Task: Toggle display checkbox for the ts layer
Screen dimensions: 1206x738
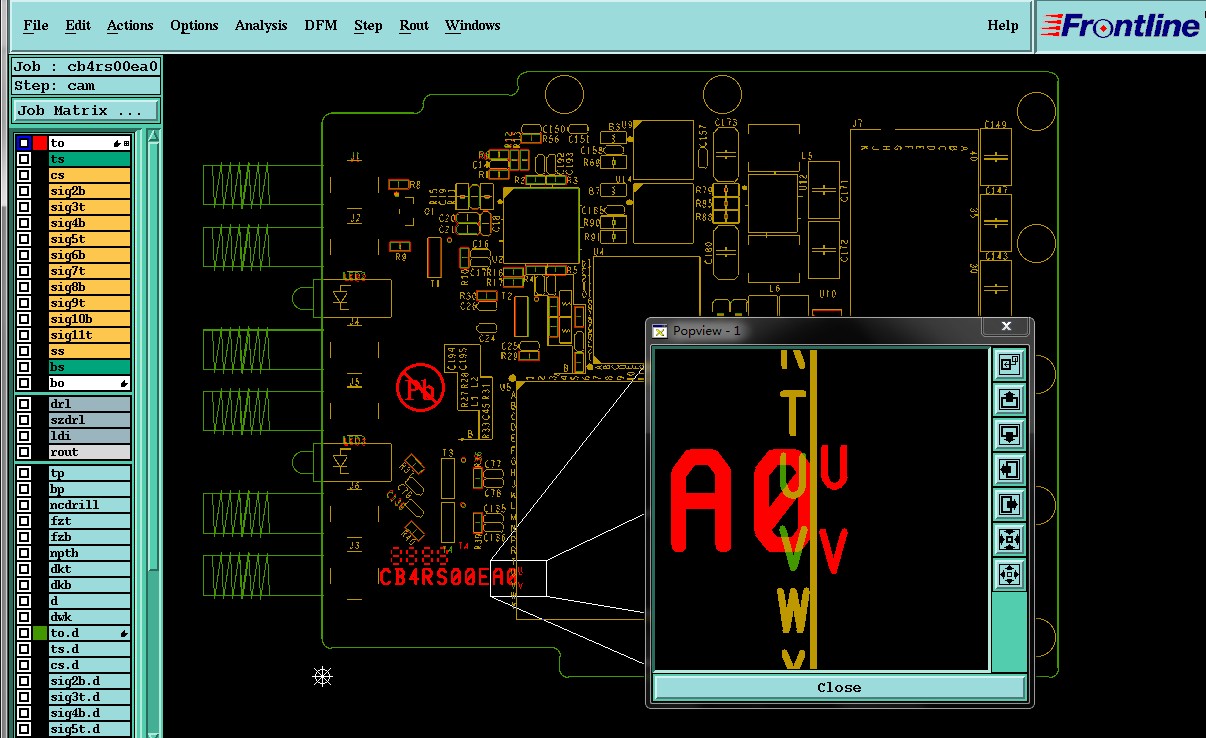Action: click(x=24, y=159)
